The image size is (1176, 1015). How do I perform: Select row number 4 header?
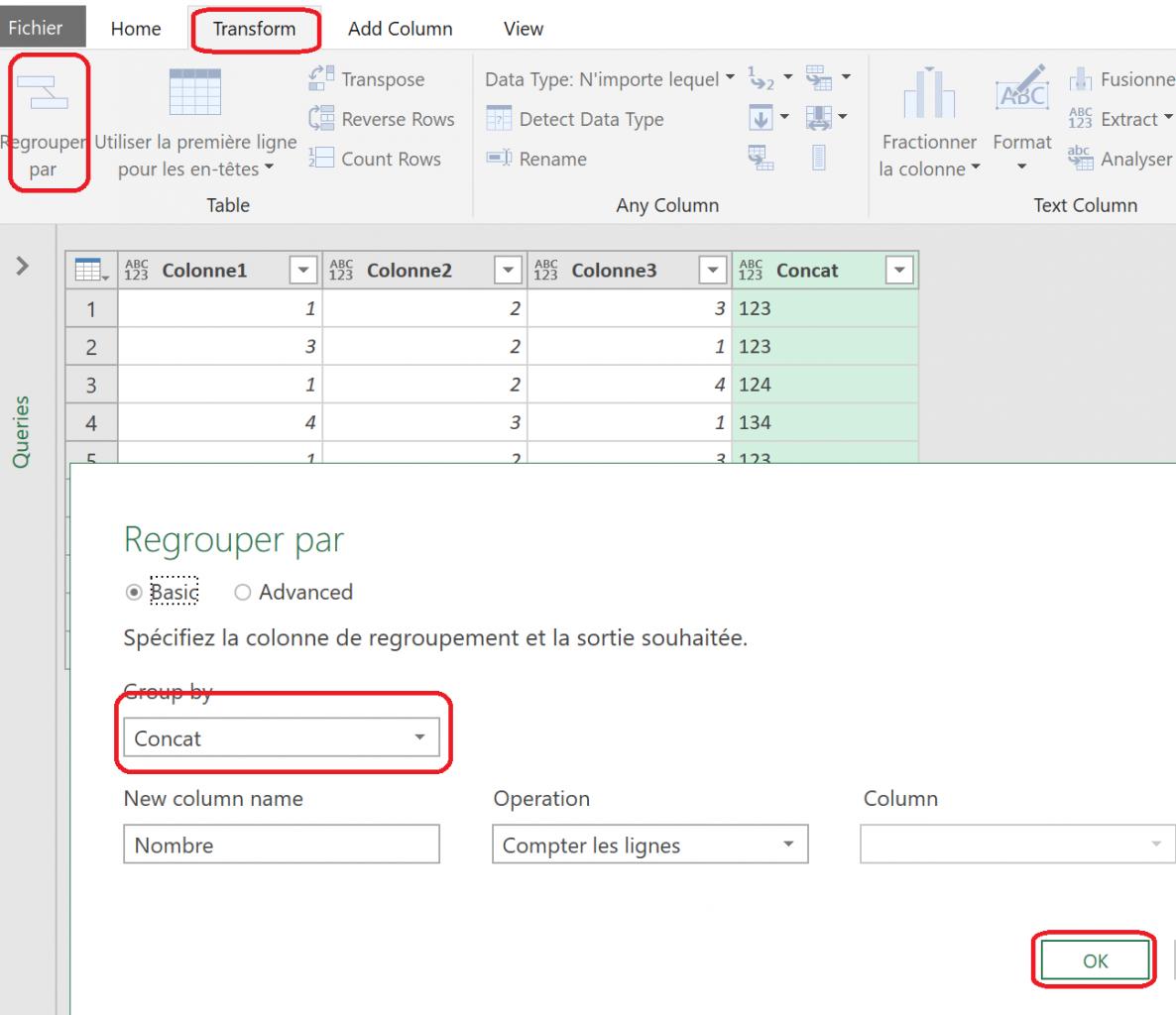click(91, 423)
